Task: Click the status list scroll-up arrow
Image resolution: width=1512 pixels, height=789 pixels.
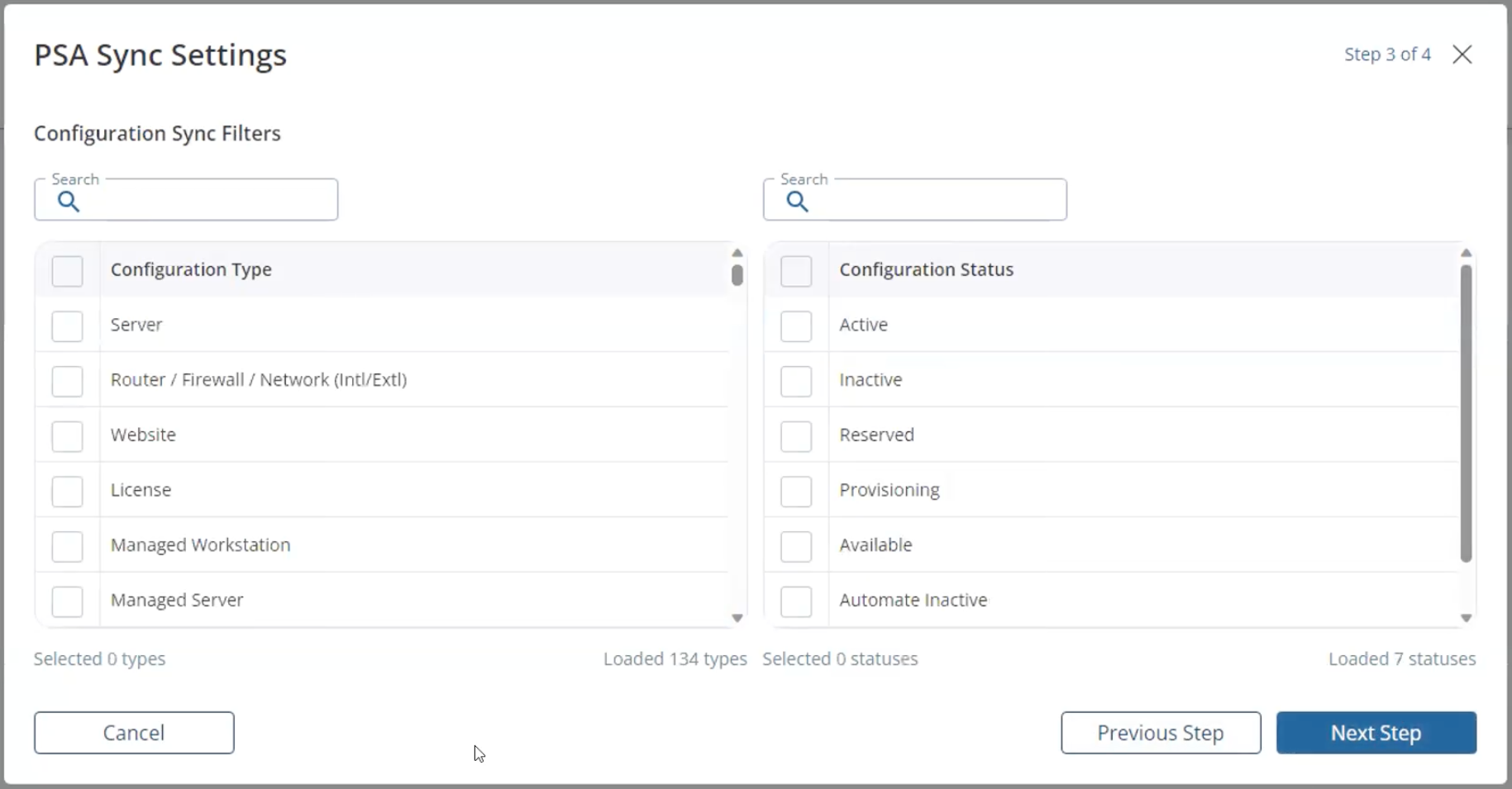Action: coord(1466,253)
